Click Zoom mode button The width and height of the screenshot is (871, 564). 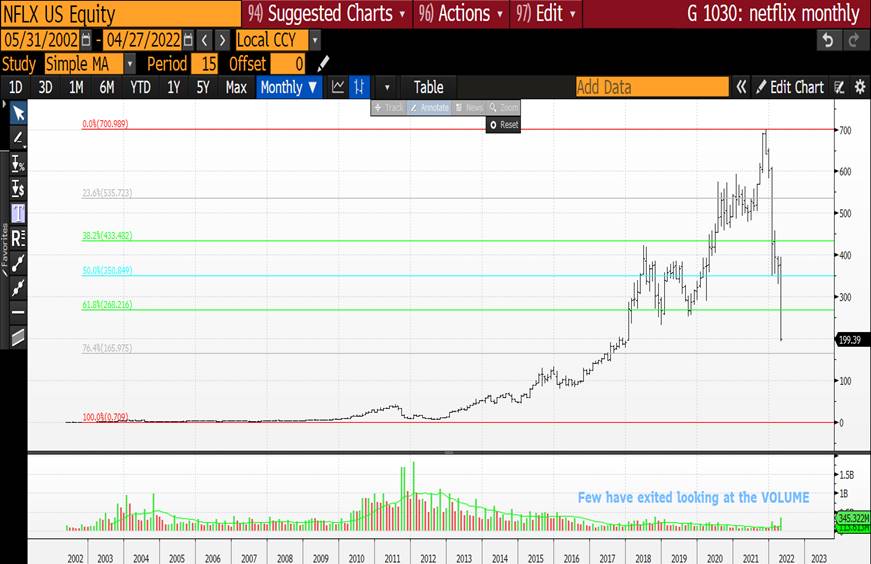(x=503, y=108)
